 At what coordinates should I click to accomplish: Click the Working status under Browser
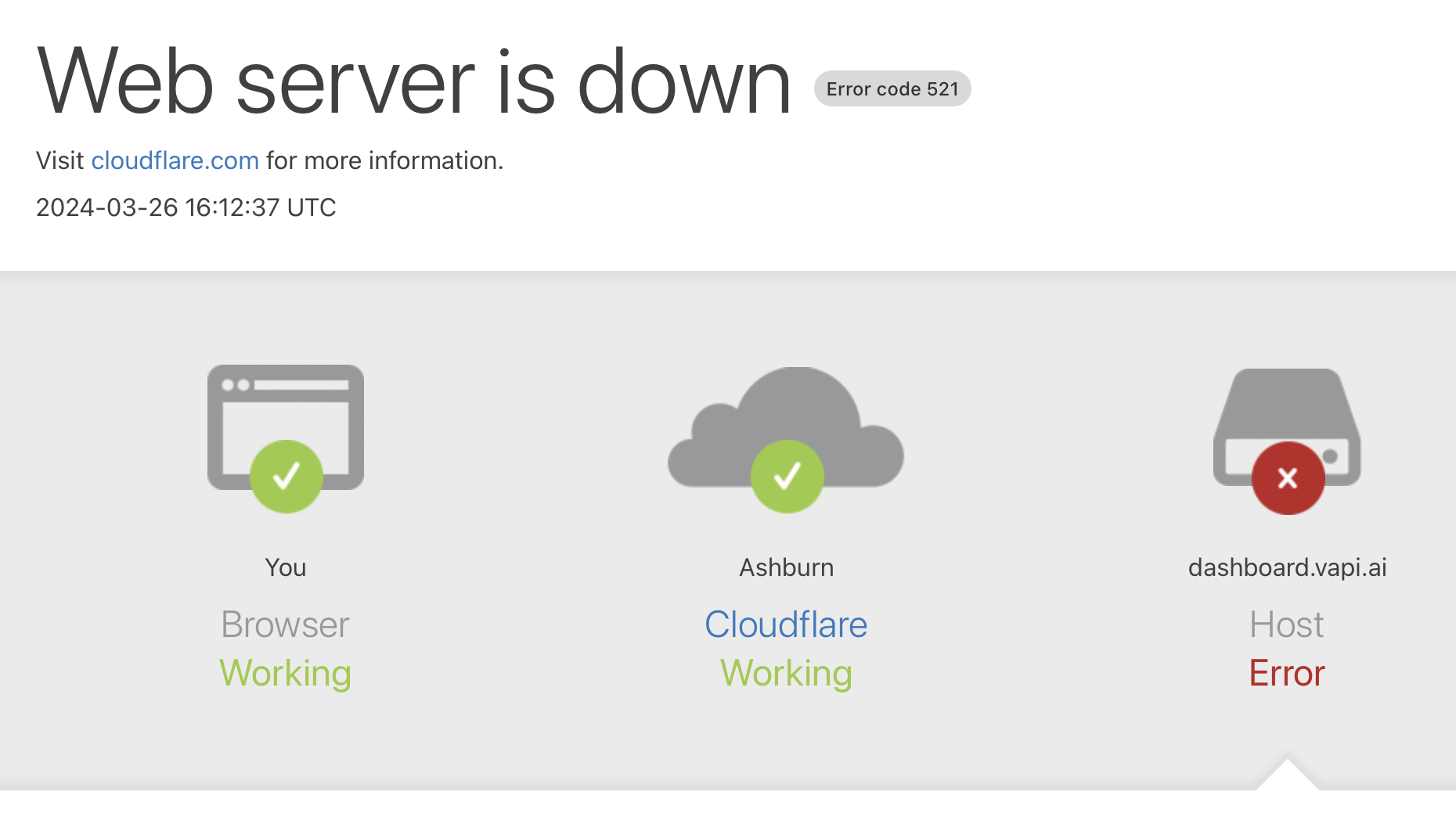click(x=286, y=674)
